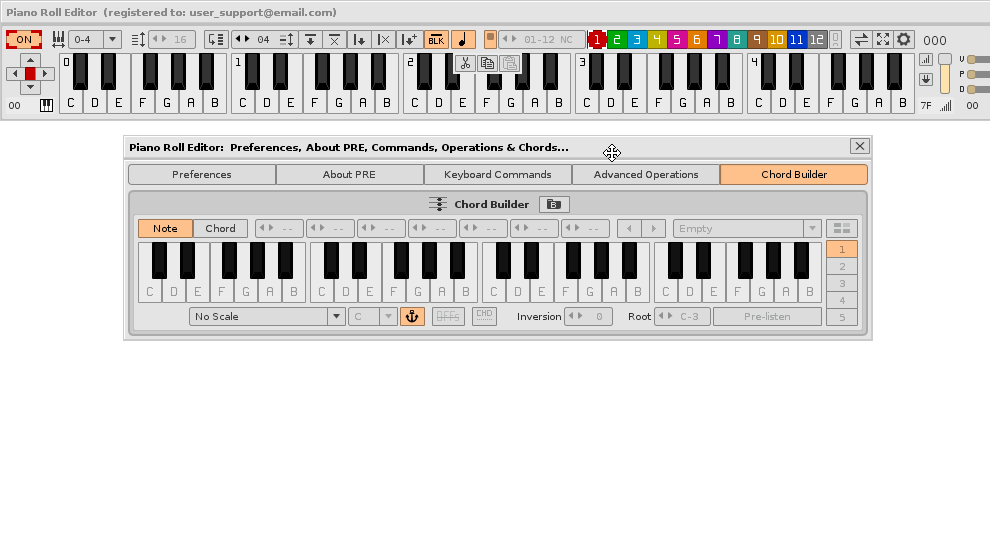Switch to Chord mode toggle
The image size is (990, 552).
tap(220, 229)
